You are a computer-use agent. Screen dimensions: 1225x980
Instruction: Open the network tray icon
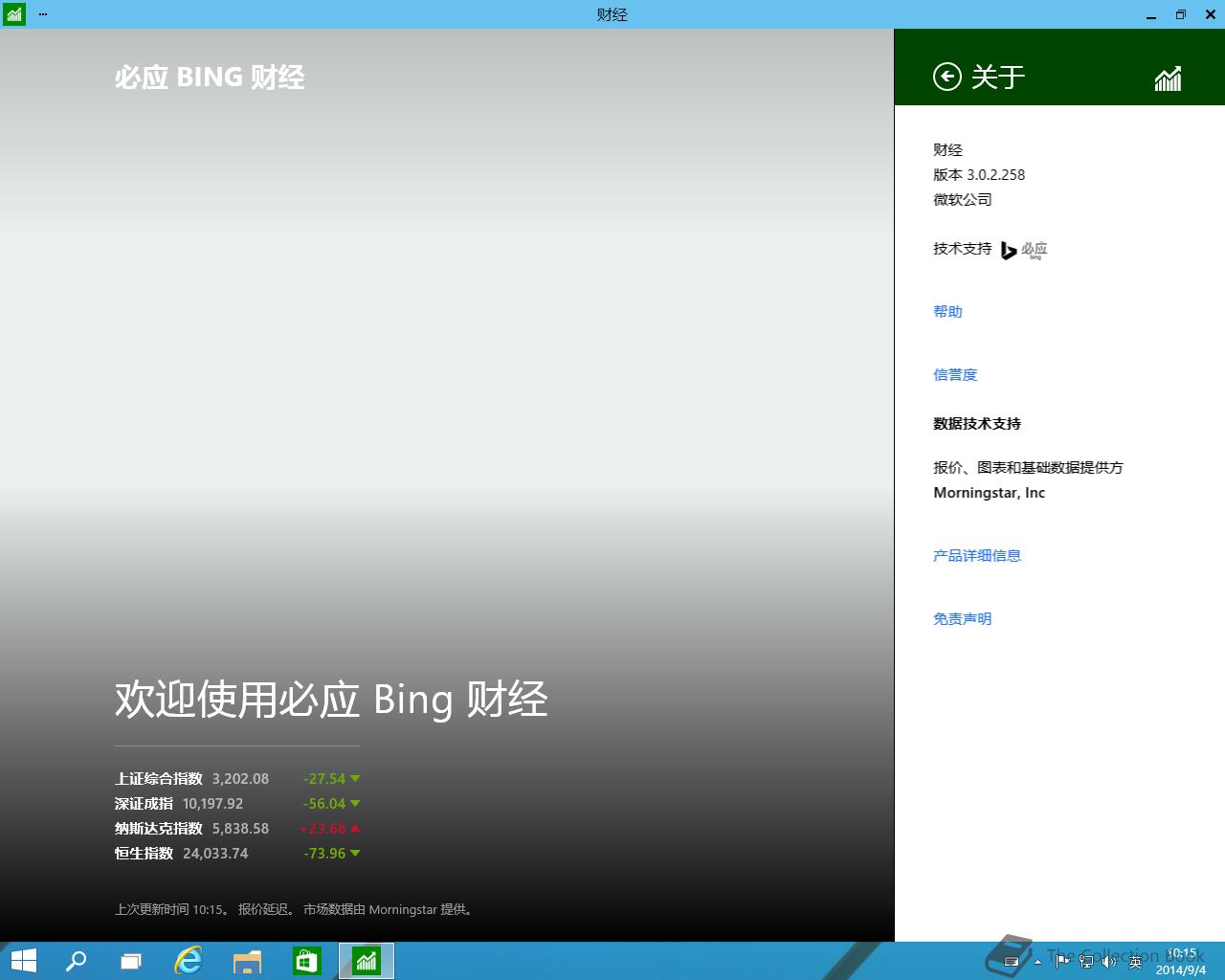pos(1086,961)
